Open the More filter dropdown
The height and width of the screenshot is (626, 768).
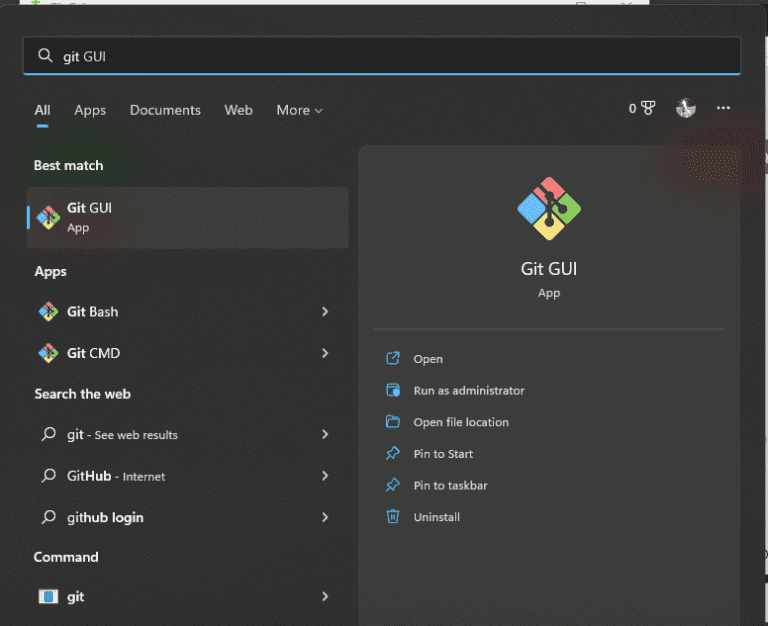pos(299,110)
